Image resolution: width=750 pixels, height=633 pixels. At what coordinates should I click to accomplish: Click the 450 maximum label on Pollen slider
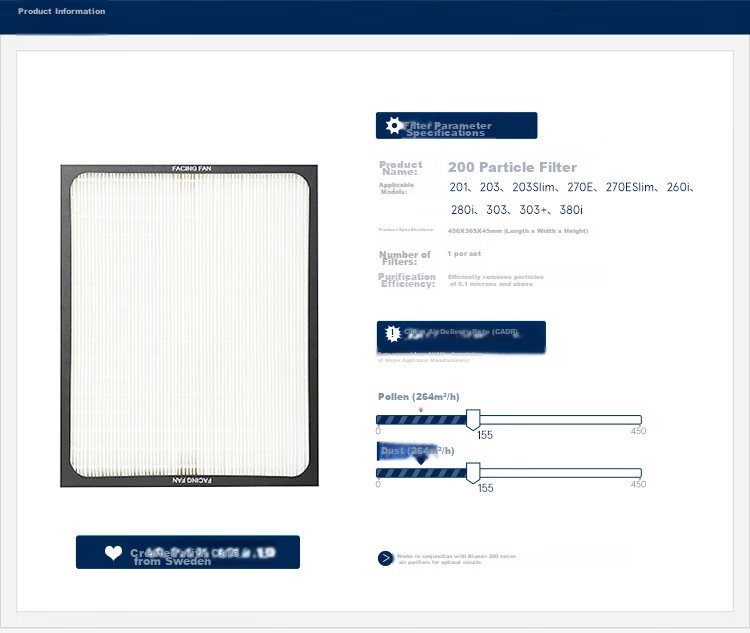coord(638,431)
